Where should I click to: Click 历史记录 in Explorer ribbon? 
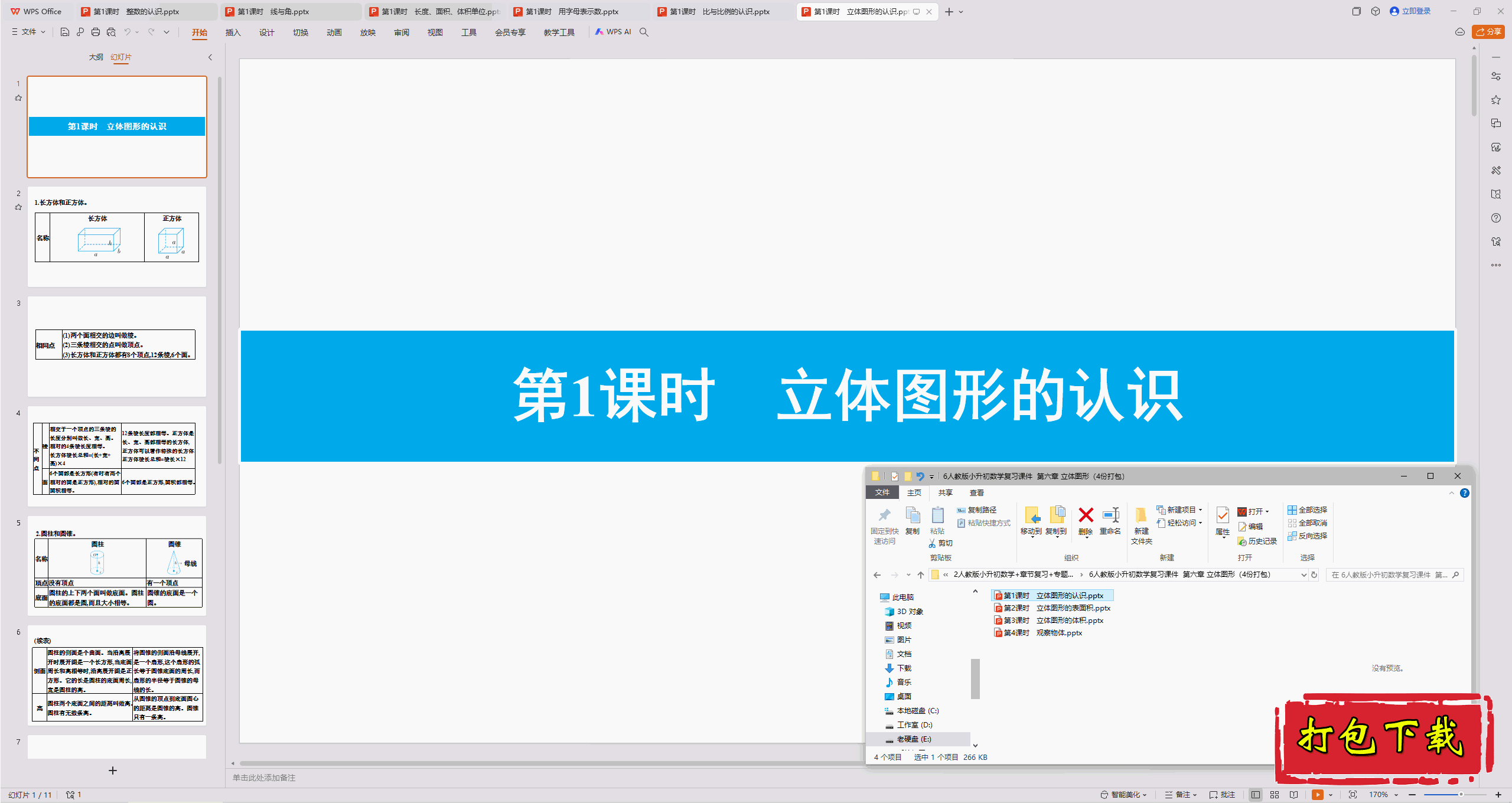(x=1257, y=541)
